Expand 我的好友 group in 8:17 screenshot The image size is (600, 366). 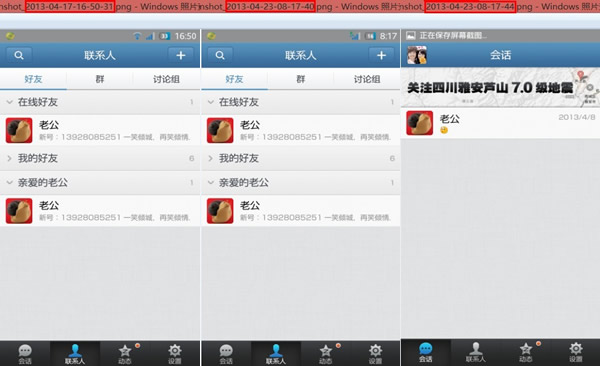[301, 158]
